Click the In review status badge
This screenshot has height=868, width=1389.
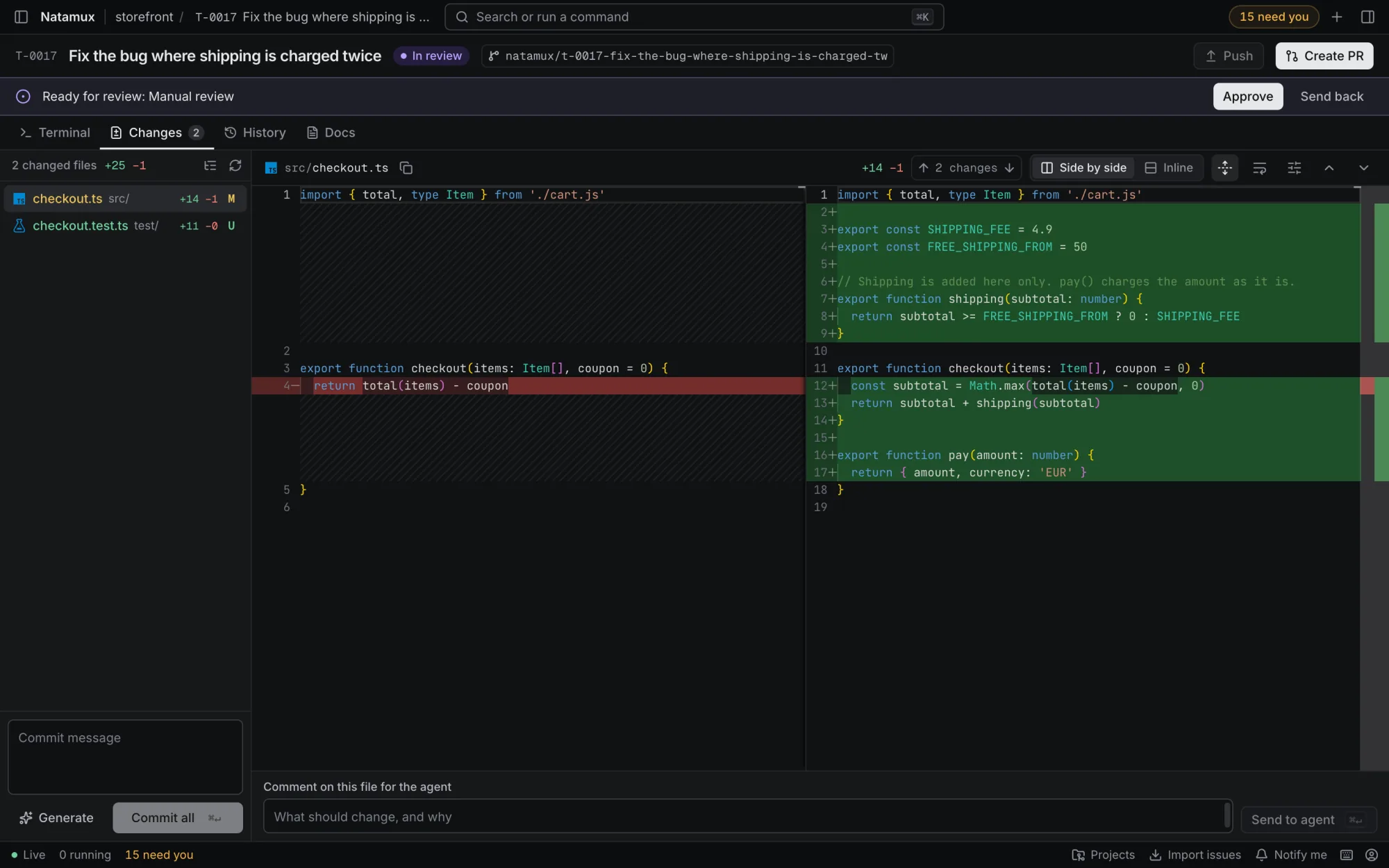point(431,56)
